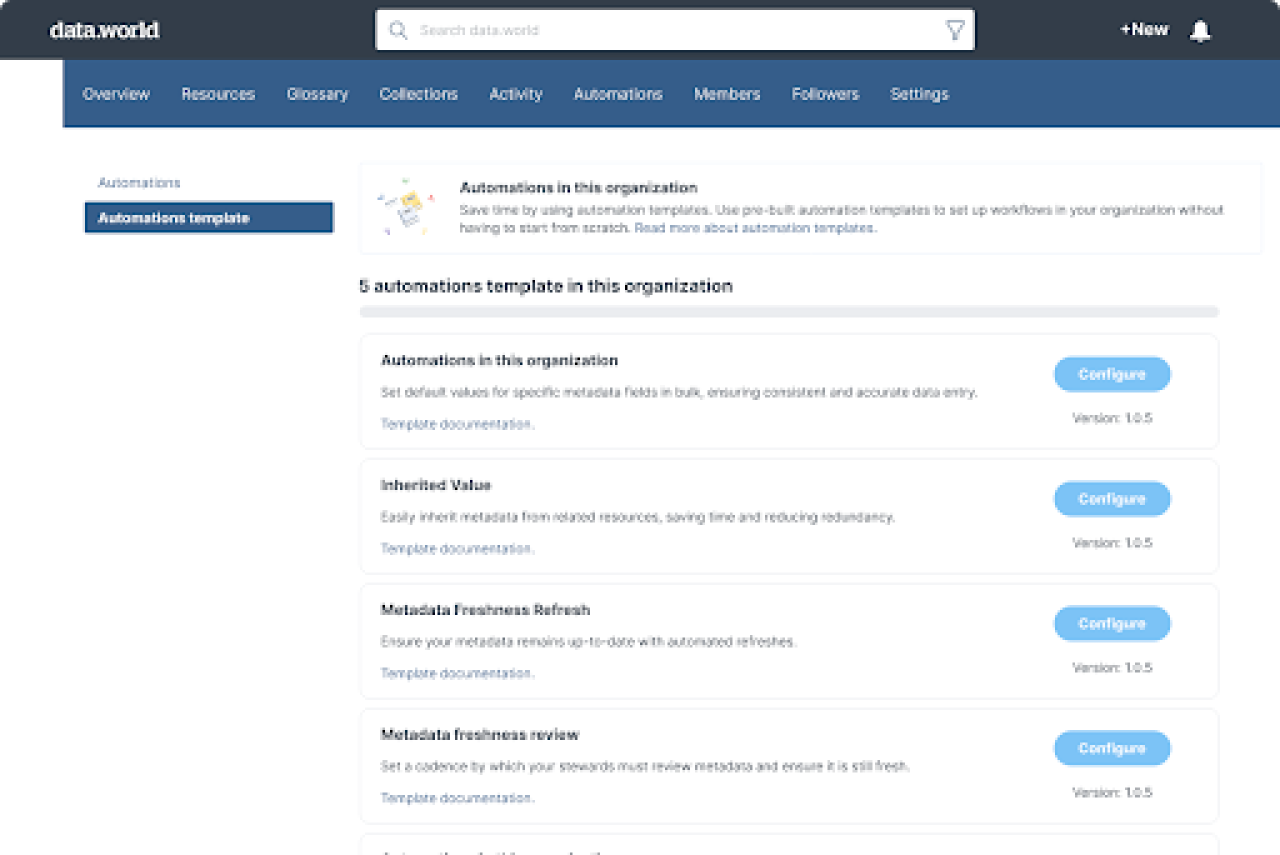1280x855 pixels.
Task: Select Automations in the left sidebar
Action: tap(139, 183)
